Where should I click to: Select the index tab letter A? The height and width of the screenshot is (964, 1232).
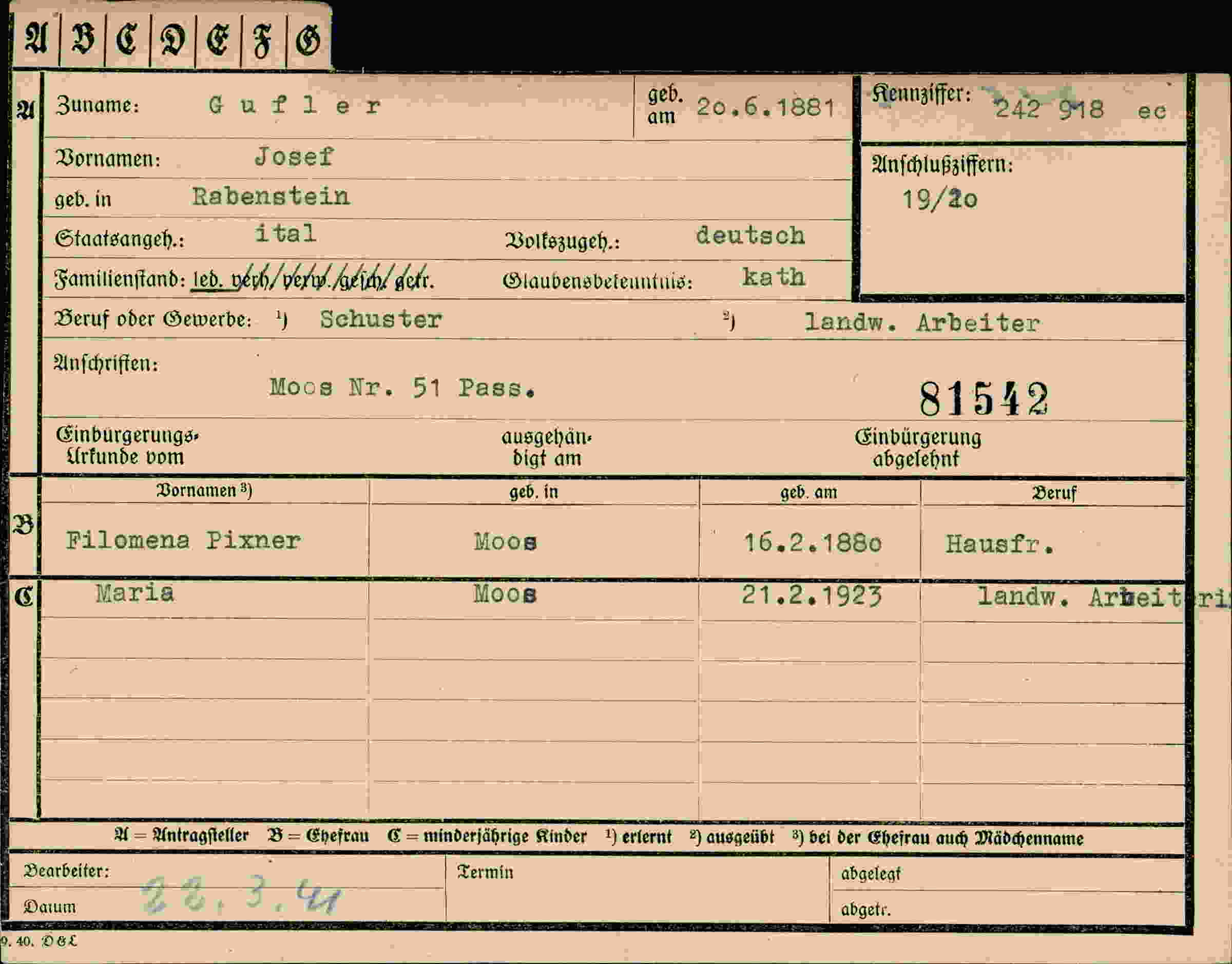(x=35, y=39)
